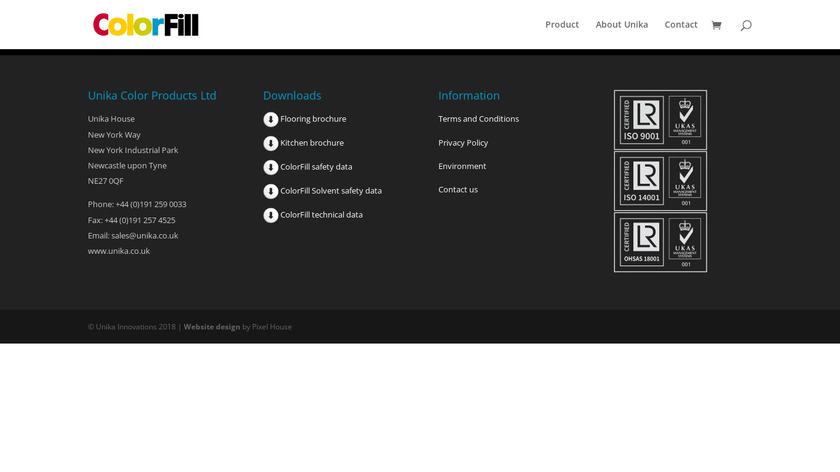Click the ColorFill logo
The height and width of the screenshot is (472, 840).
click(146, 25)
